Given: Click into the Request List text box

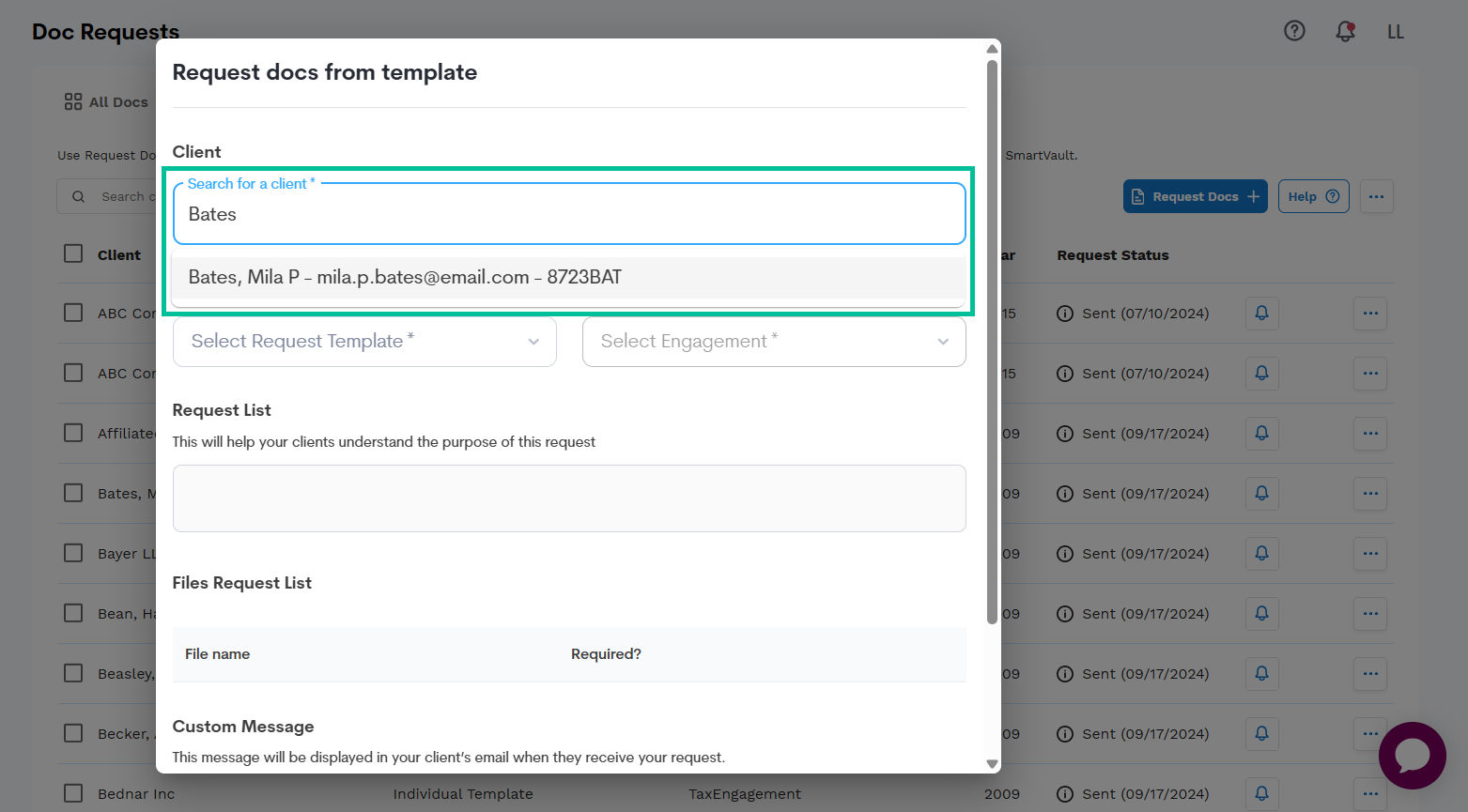Looking at the screenshot, I should [569, 498].
